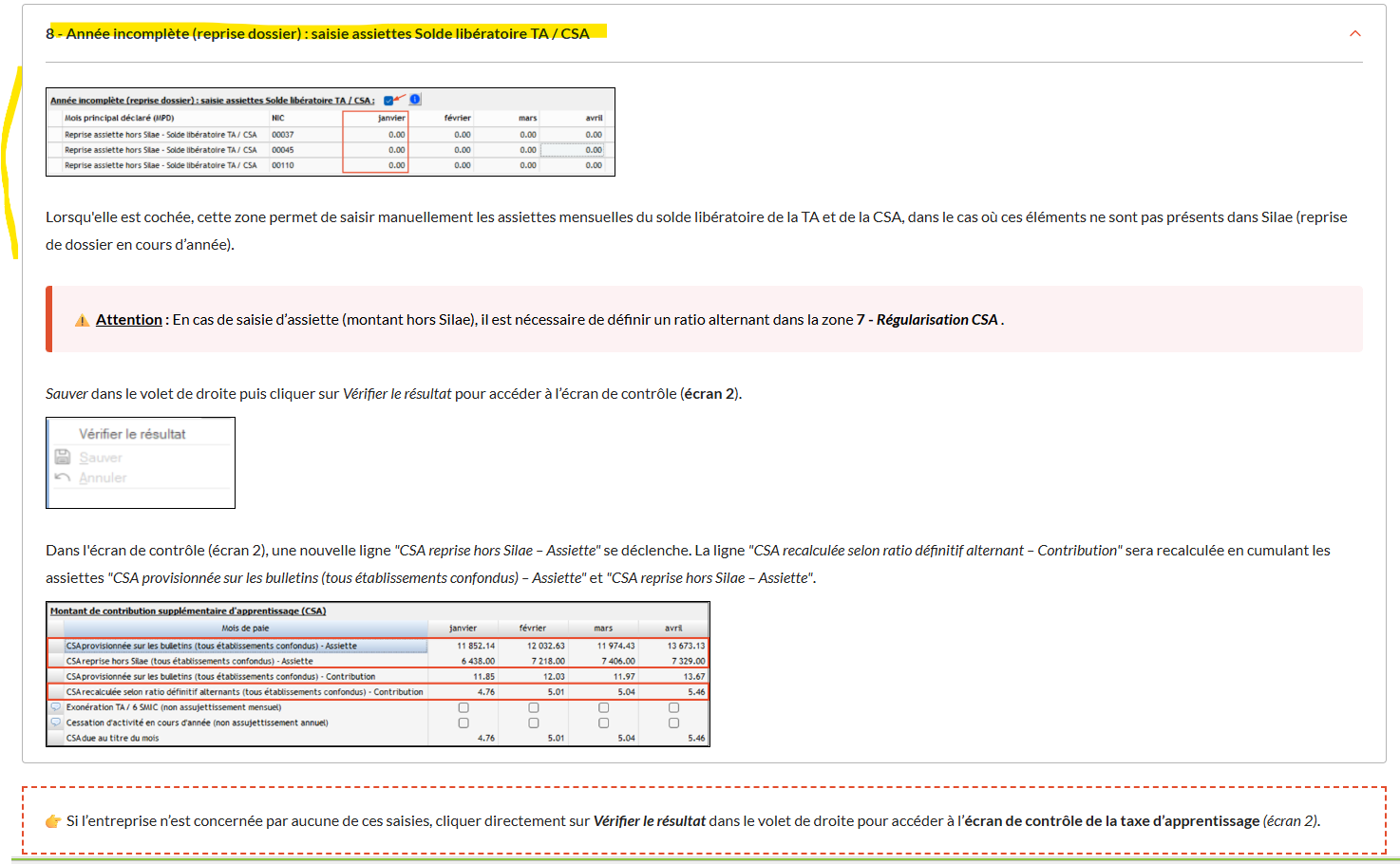The height and width of the screenshot is (864, 1400).
Task: Click bold "écran de contrôle de la taxe d'apprentissage" text
Action: 1112,821
